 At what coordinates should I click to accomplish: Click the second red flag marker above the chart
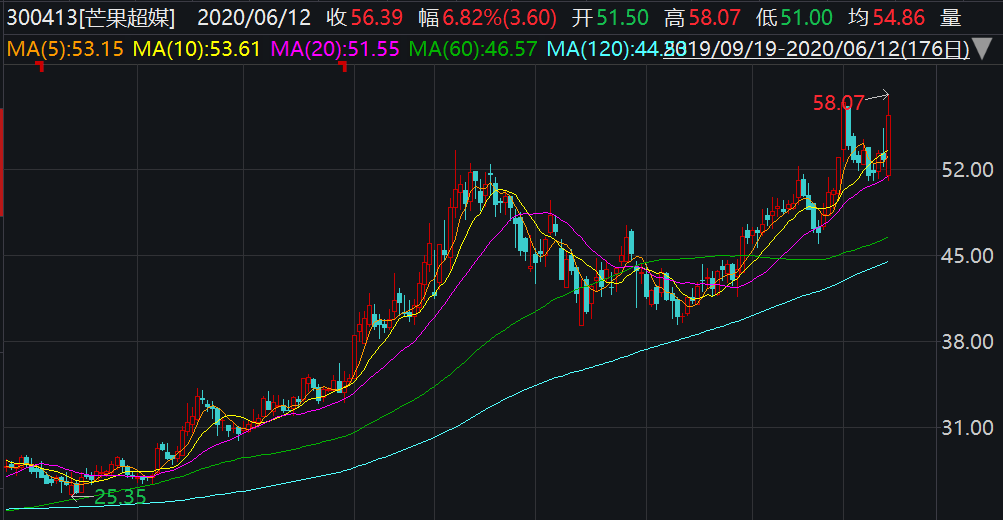coord(343,66)
